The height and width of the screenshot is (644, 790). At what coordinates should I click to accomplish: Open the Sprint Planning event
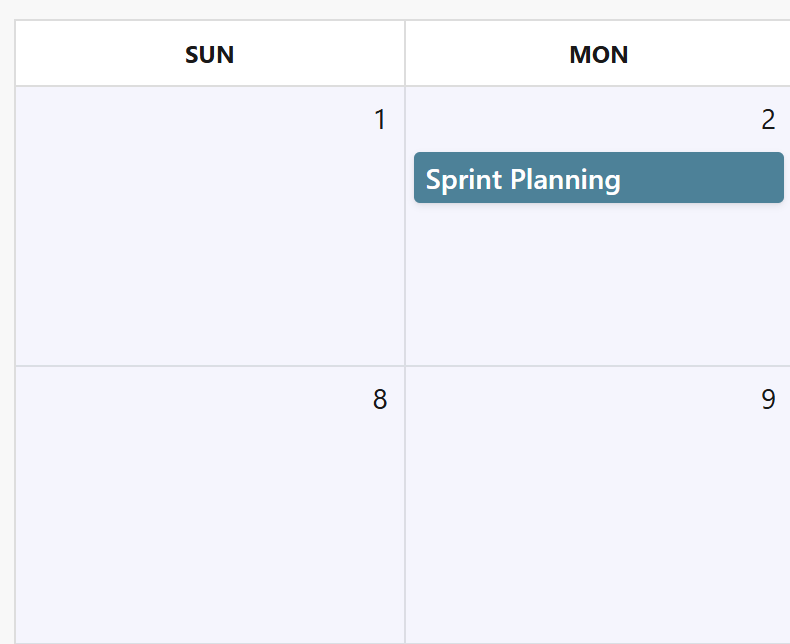click(x=598, y=178)
